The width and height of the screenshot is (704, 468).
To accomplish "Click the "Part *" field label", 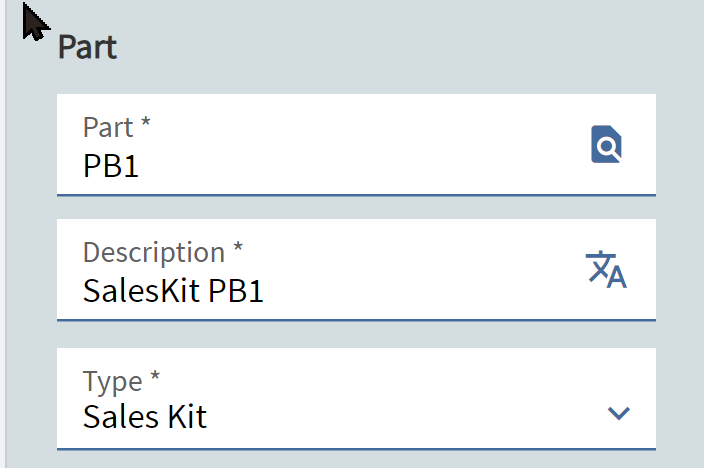I will pyautogui.click(x=117, y=127).
